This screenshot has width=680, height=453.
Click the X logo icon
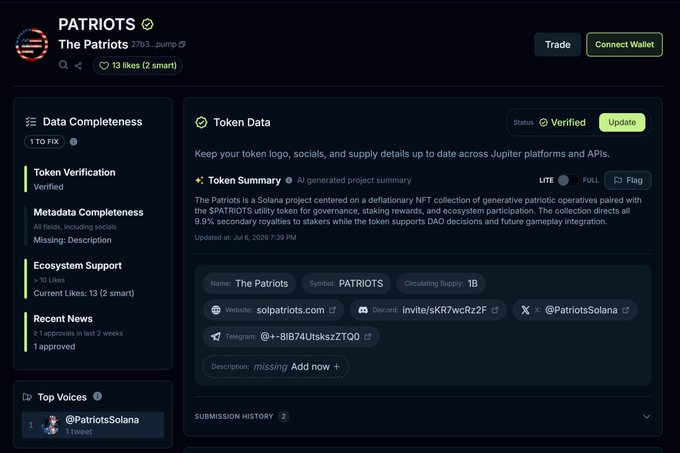525,310
